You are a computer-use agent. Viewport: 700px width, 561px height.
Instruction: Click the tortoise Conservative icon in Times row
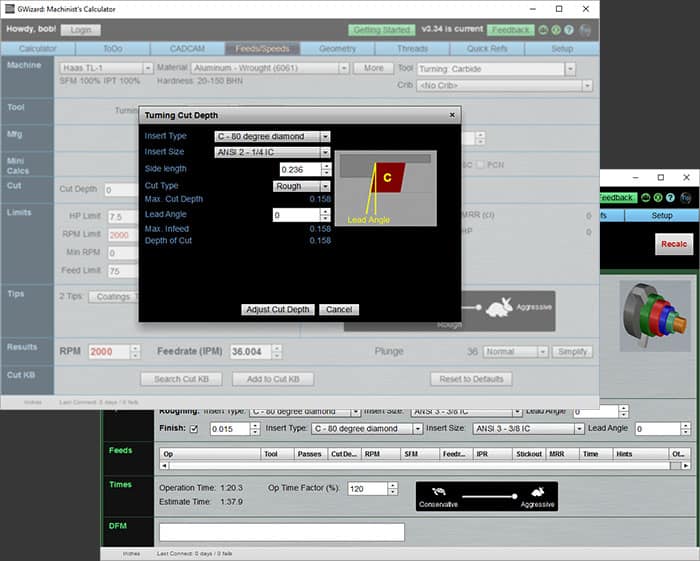pyautogui.click(x=439, y=492)
